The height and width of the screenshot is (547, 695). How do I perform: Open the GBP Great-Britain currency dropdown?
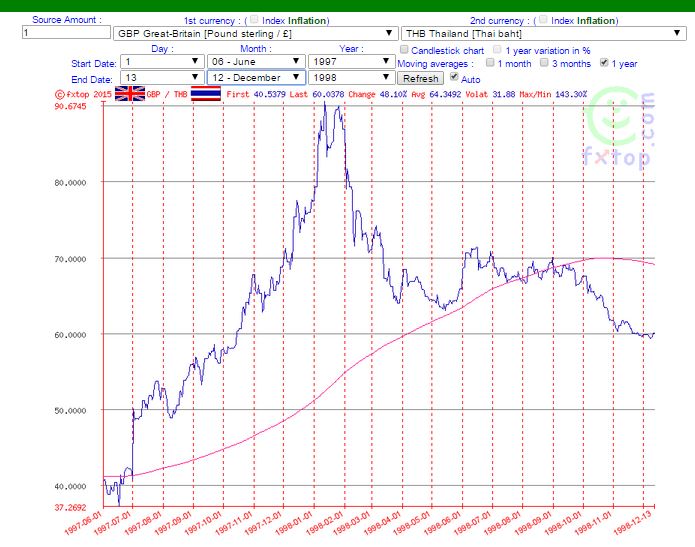tap(255, 34)
